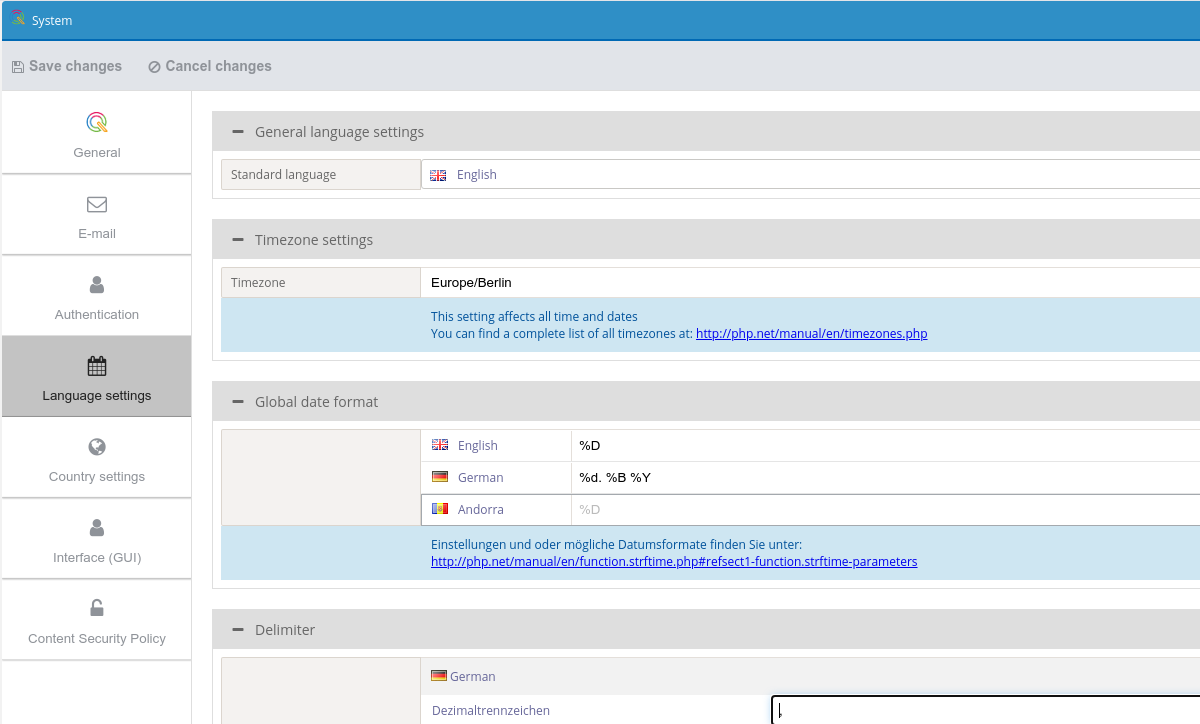Select Authentication person icon in sidebar
This screenshot has height=724, width=1200.
[97, 285]
